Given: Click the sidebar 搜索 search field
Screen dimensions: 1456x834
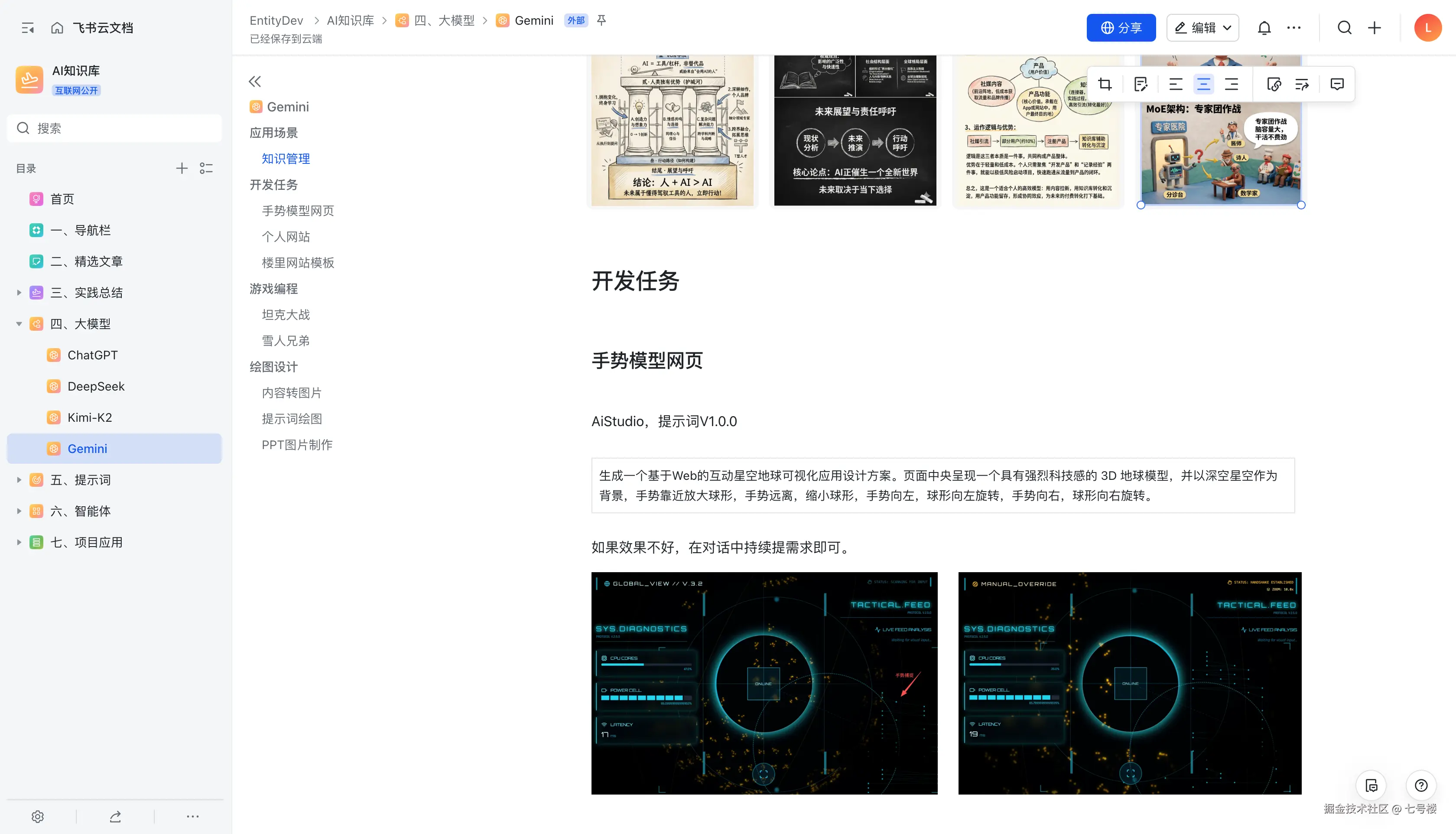Looking at the screenshot, I should pyautogui.click(x=114, y=128).
